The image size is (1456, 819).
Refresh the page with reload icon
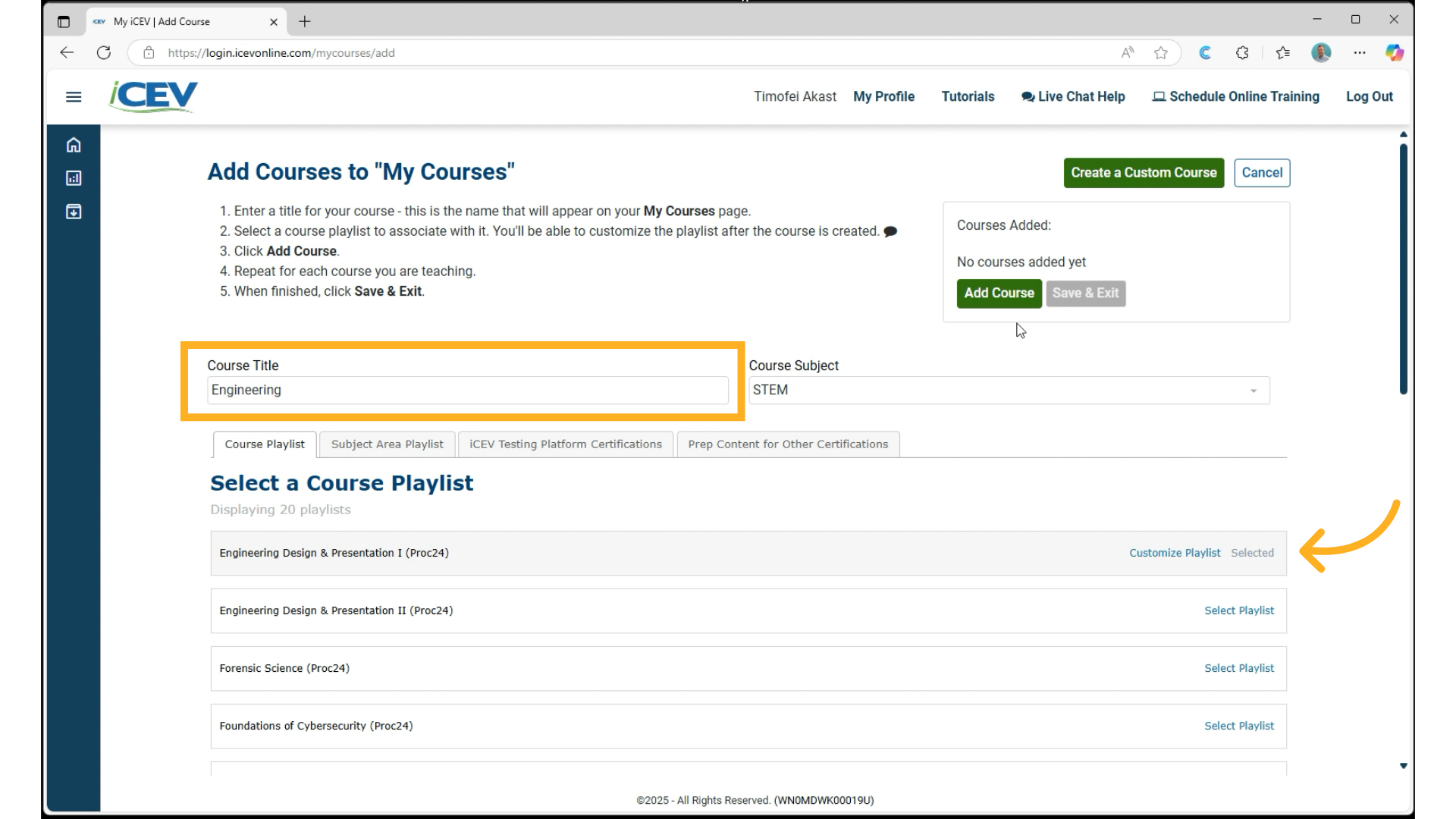[x=104, y=52]
